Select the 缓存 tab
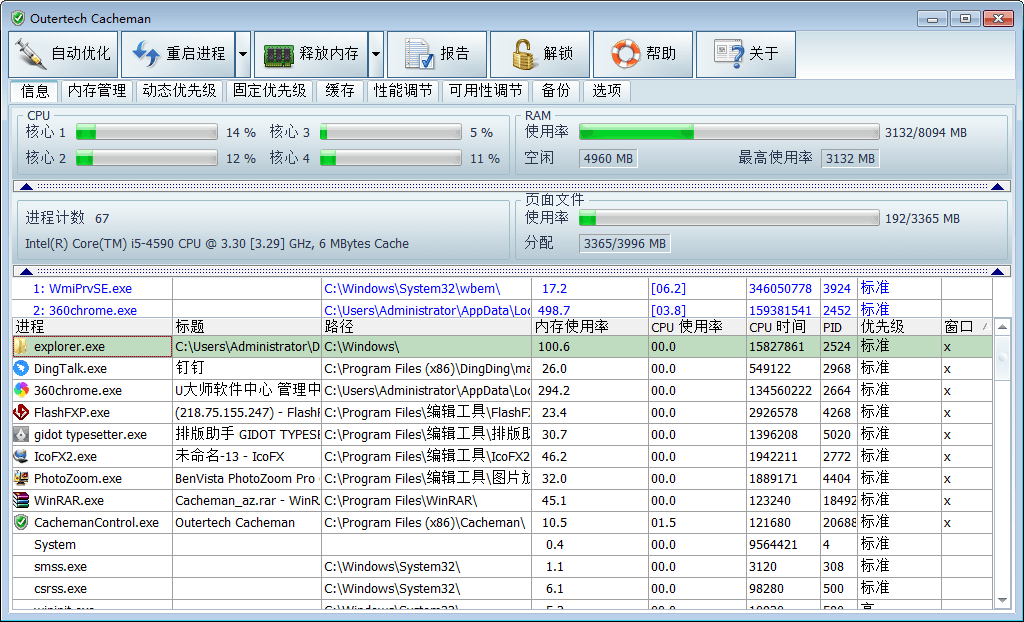The height and width of the screenshot is (622, 1024). coord(340,91)
